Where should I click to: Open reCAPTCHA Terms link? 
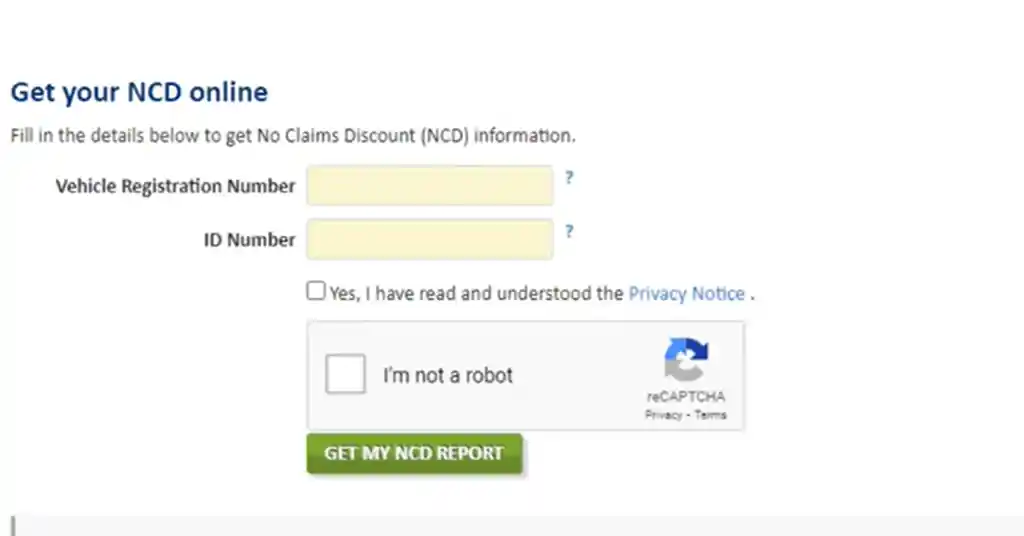pos(711,415)
